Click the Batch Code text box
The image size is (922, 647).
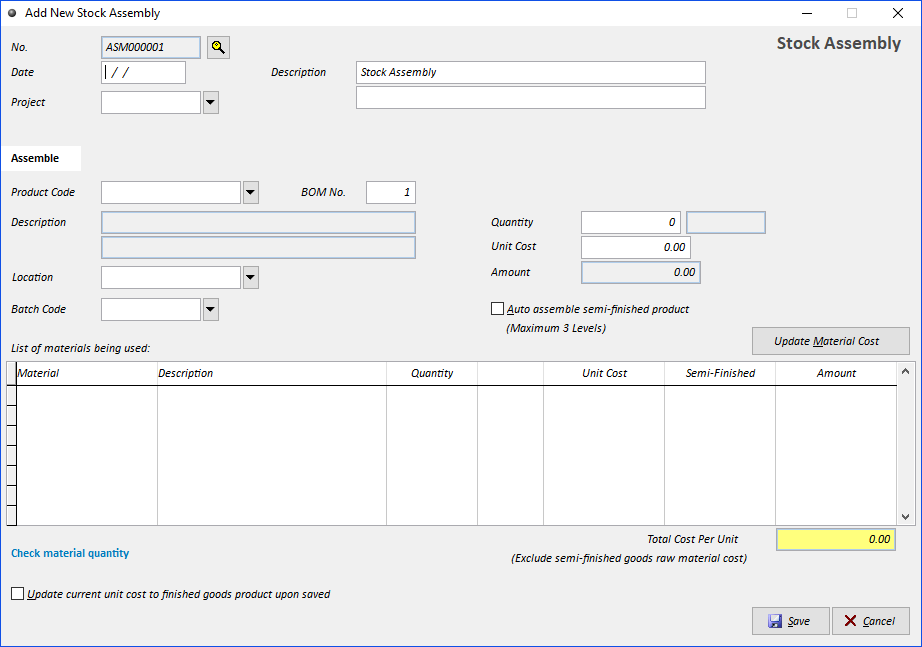(151, 309)
